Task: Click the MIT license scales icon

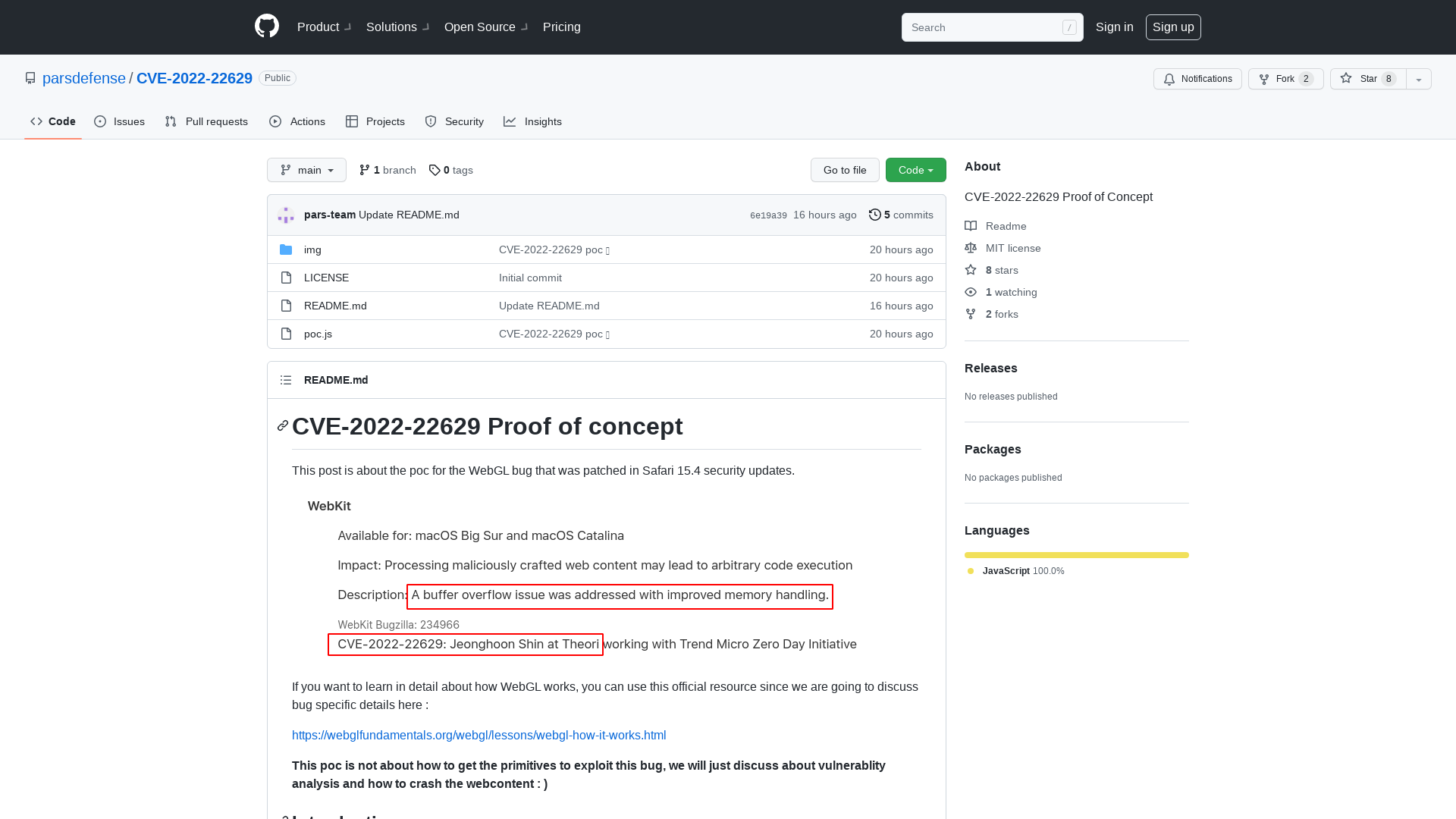Action: point(971,248)
